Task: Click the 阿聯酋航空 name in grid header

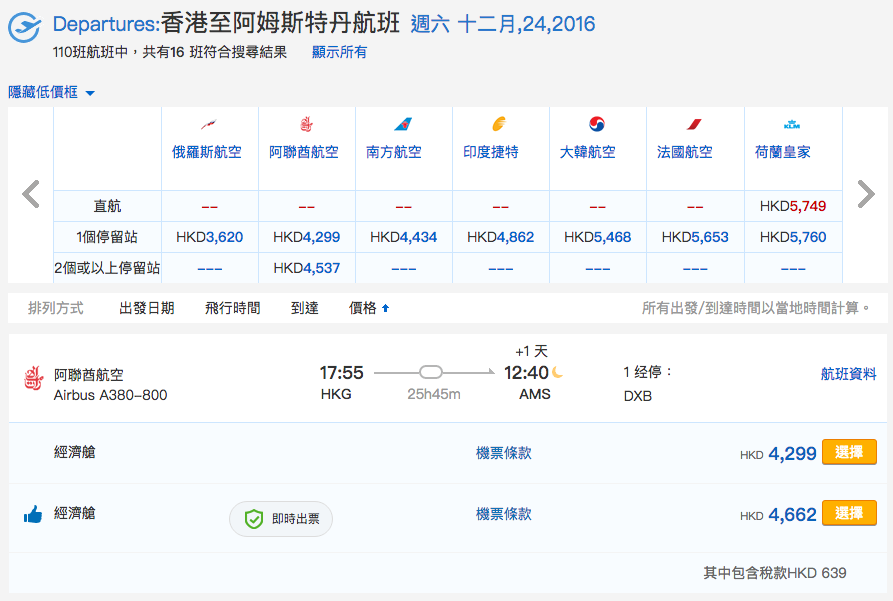Action: click(x=304, y=152)
